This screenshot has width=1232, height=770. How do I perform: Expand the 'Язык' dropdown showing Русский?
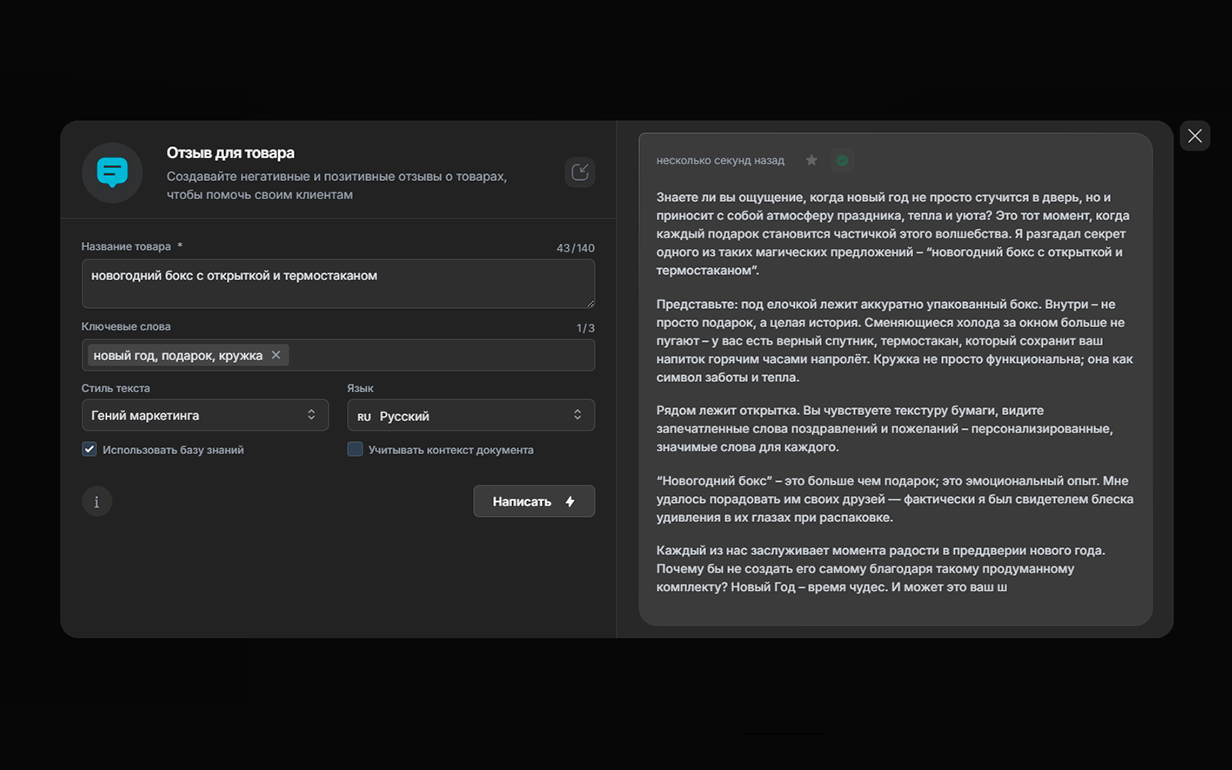point(470,415)
